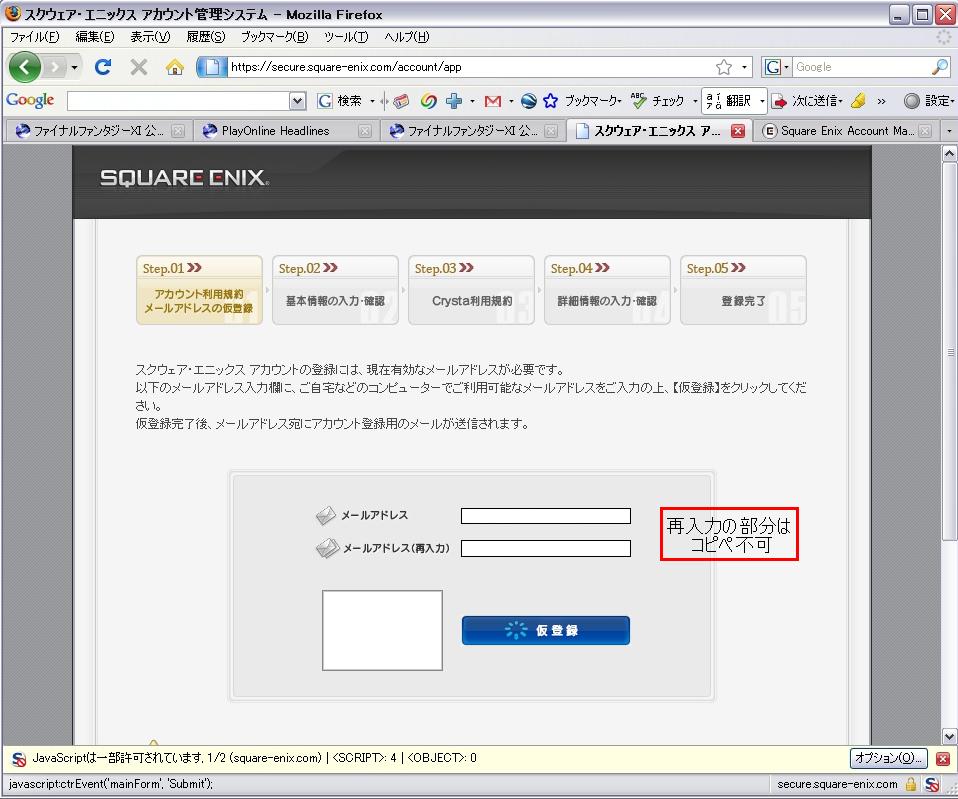
Task: Open the 編集(E) menu
Action: pyautogui.click(x=95, y=37)
